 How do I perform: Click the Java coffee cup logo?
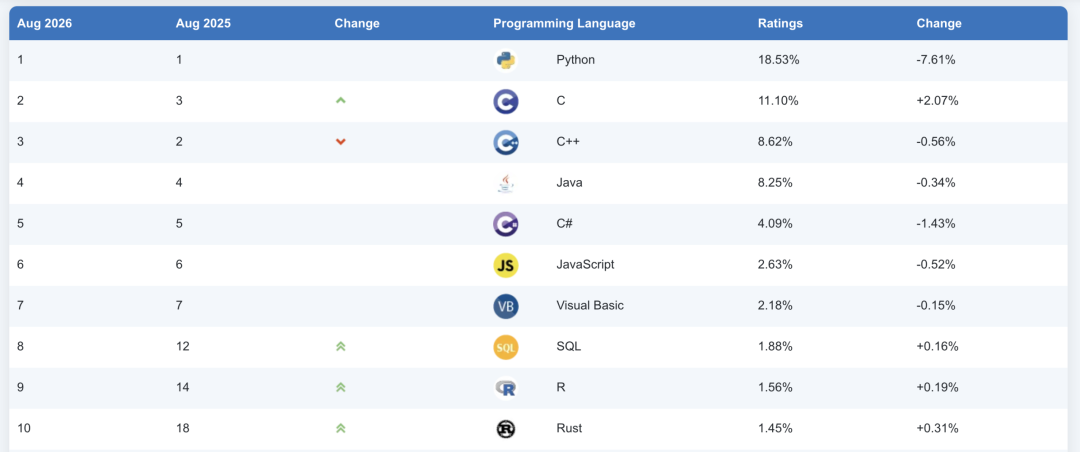pyautogui.click(x=506, y=183)
